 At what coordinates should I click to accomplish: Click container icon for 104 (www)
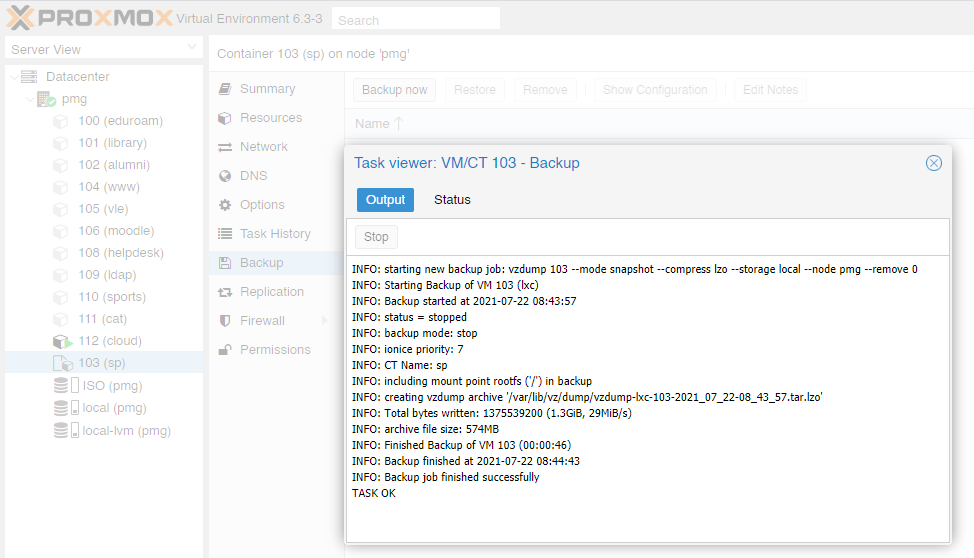tap(60, 187)
